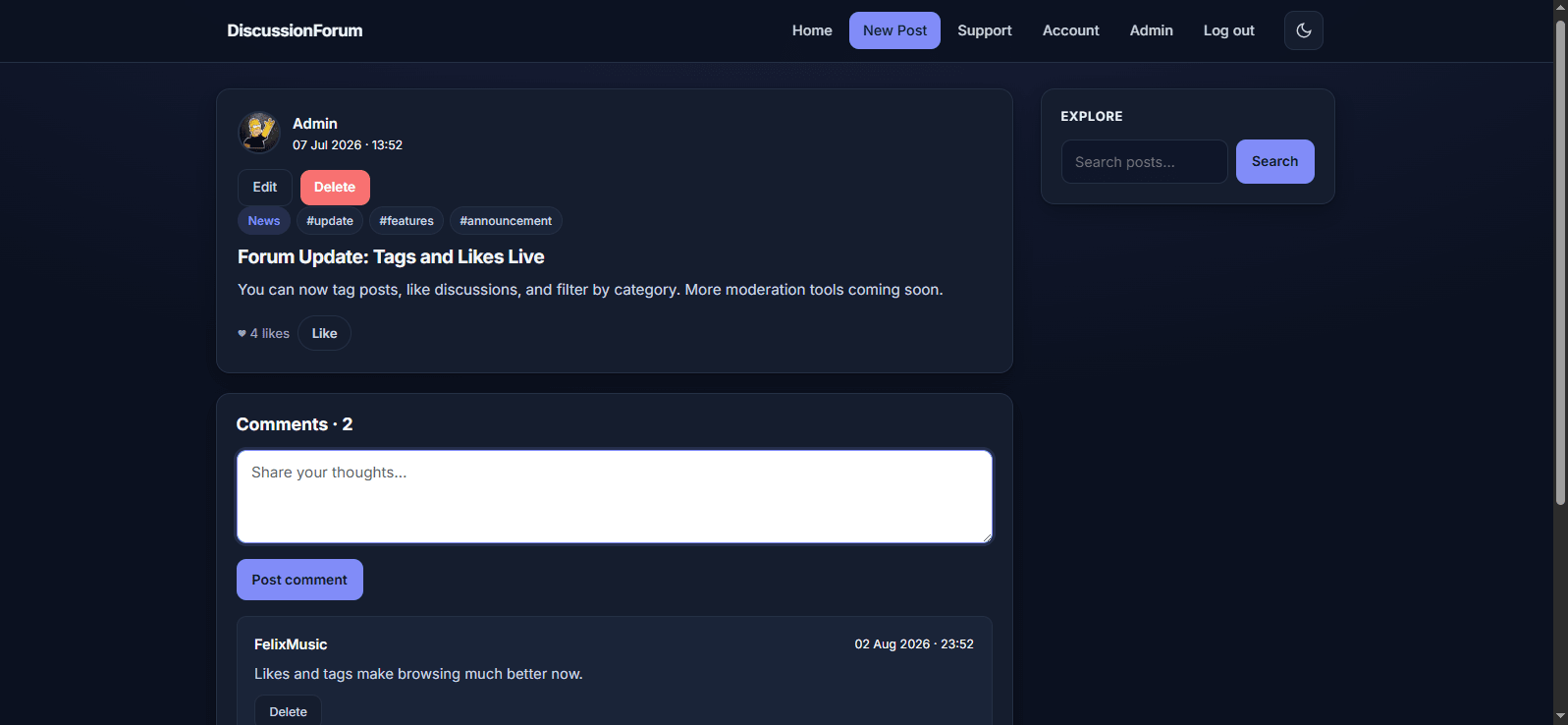
Task: Delete FelixMusic's comment
Action: point(288,711)
